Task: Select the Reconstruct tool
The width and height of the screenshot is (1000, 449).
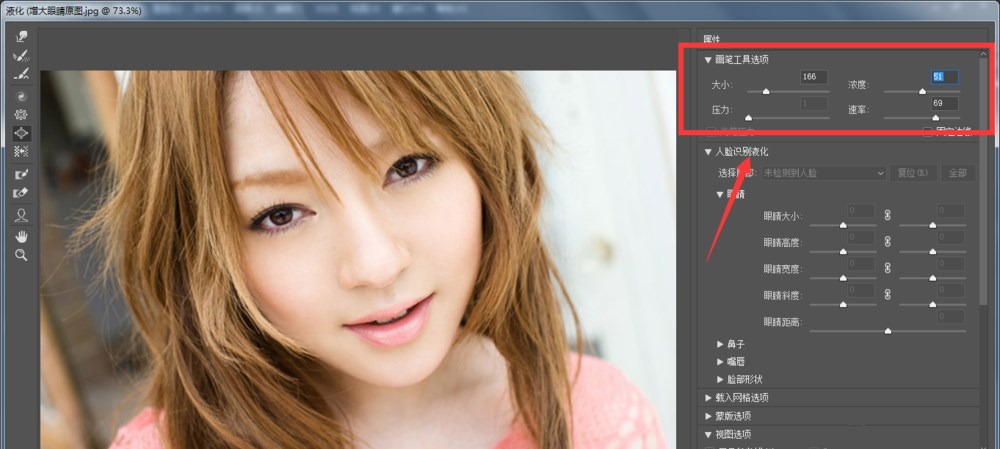Action: 21,55
